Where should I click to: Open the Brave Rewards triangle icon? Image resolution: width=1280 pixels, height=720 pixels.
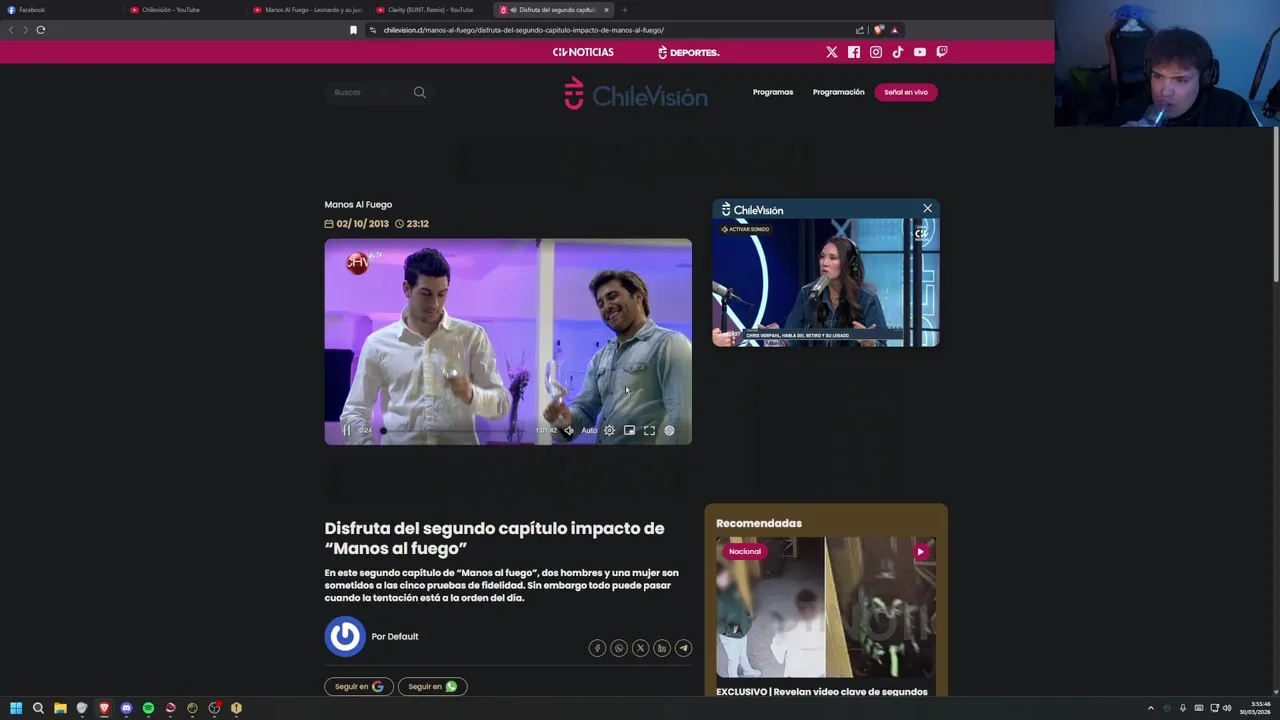tap(894, 30)
